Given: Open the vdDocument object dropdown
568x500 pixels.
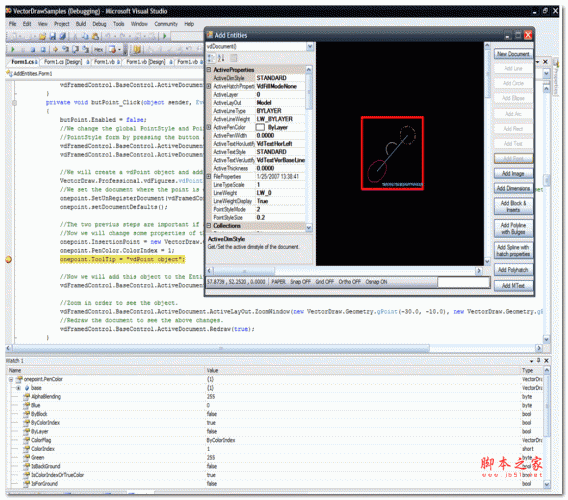Looking at the screenshot, I should click(x=310, y=46).
